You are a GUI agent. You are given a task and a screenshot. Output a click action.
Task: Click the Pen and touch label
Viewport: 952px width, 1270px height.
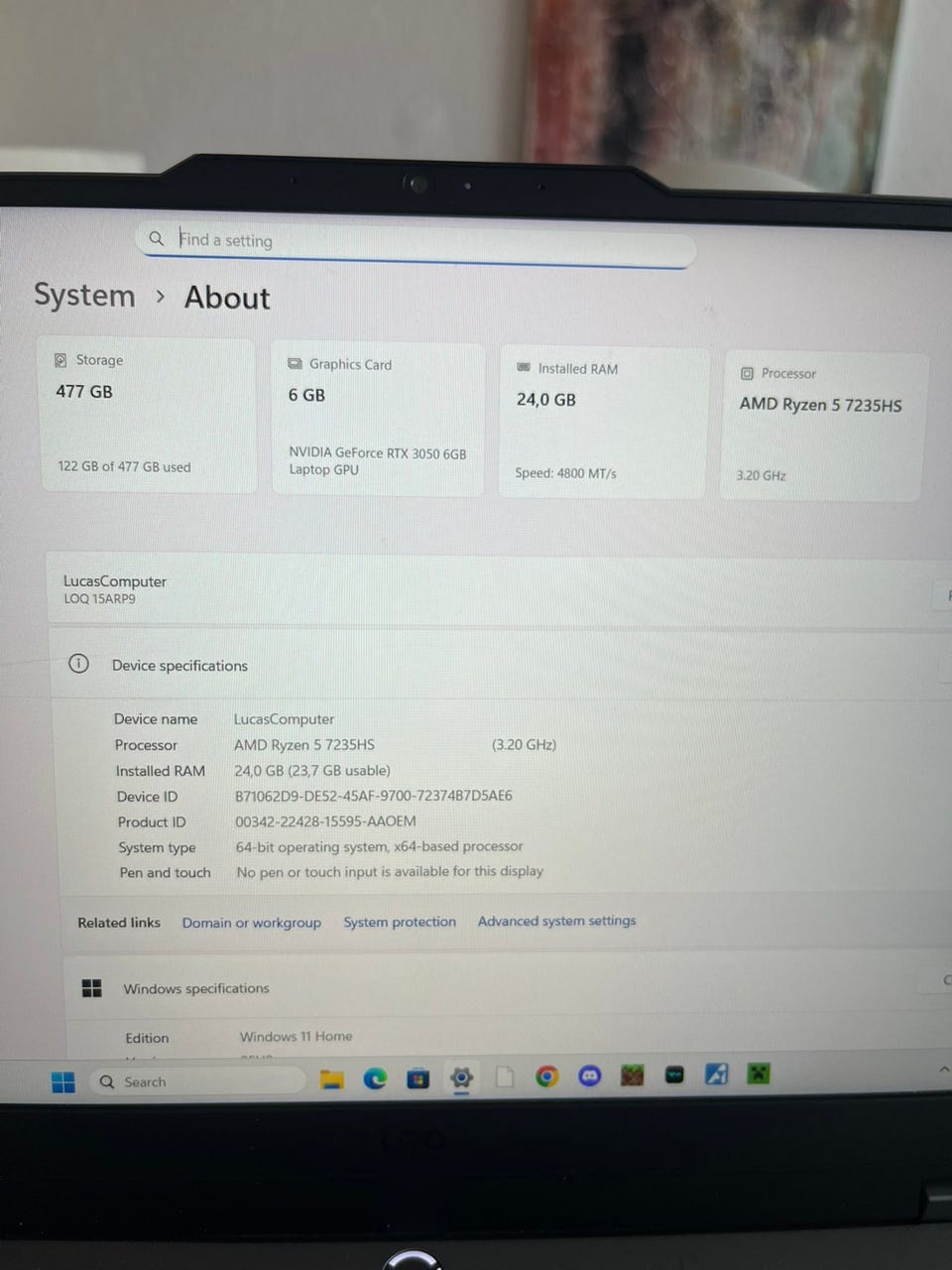tap(165, 873)
